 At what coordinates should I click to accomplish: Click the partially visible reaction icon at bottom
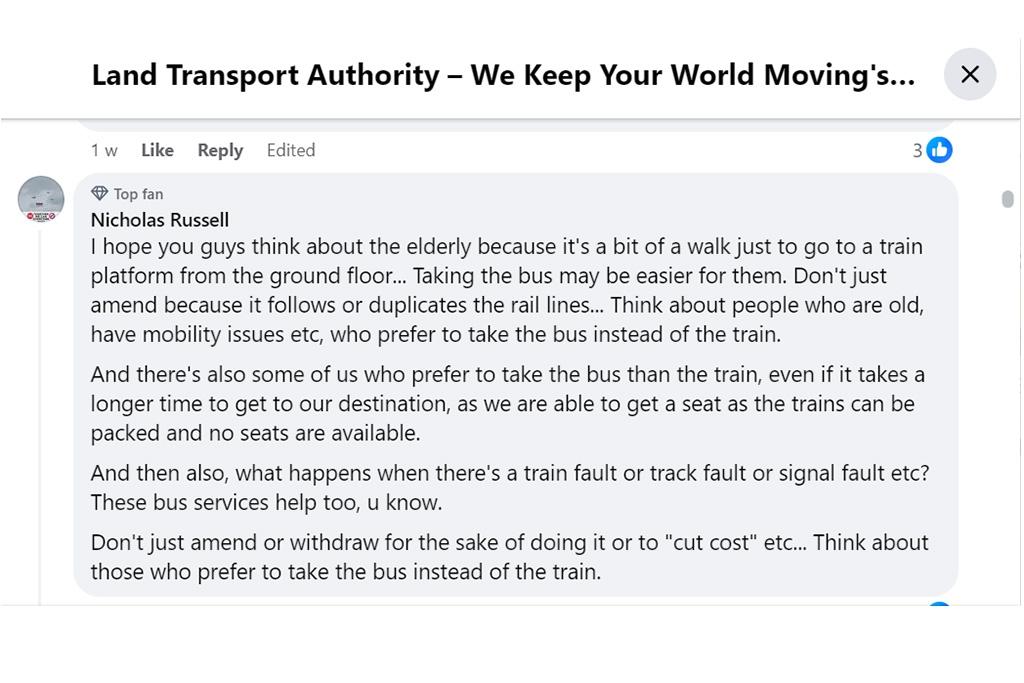(938, 604)
